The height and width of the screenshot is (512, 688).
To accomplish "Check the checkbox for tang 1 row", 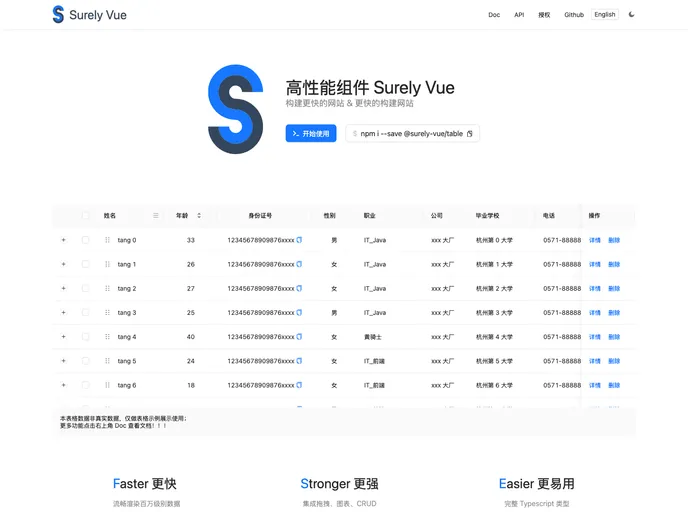I will [86, 264].
